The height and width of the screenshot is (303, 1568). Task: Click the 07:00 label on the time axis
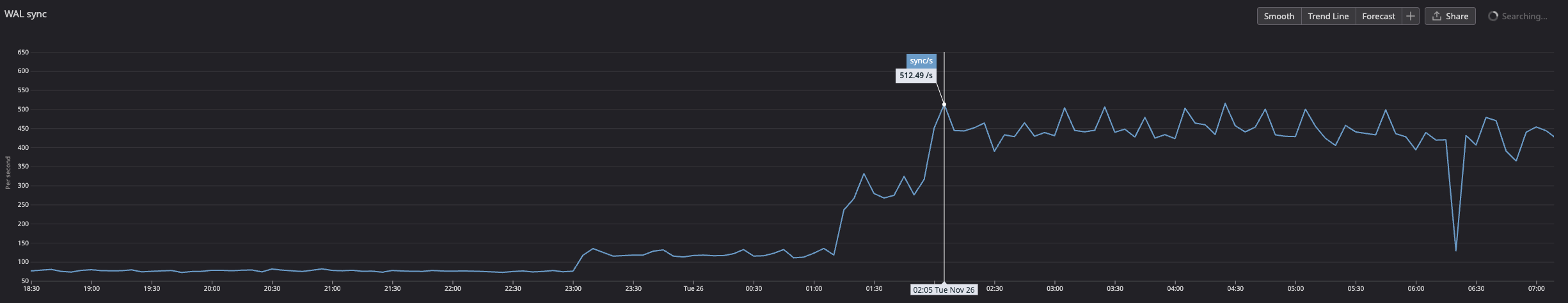click(x=1536, y=289)
